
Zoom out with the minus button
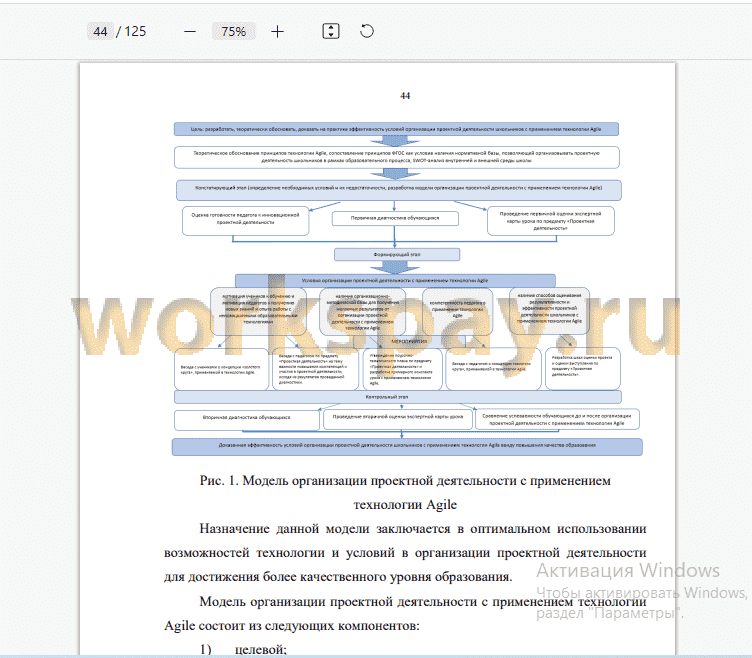[190, 32]
